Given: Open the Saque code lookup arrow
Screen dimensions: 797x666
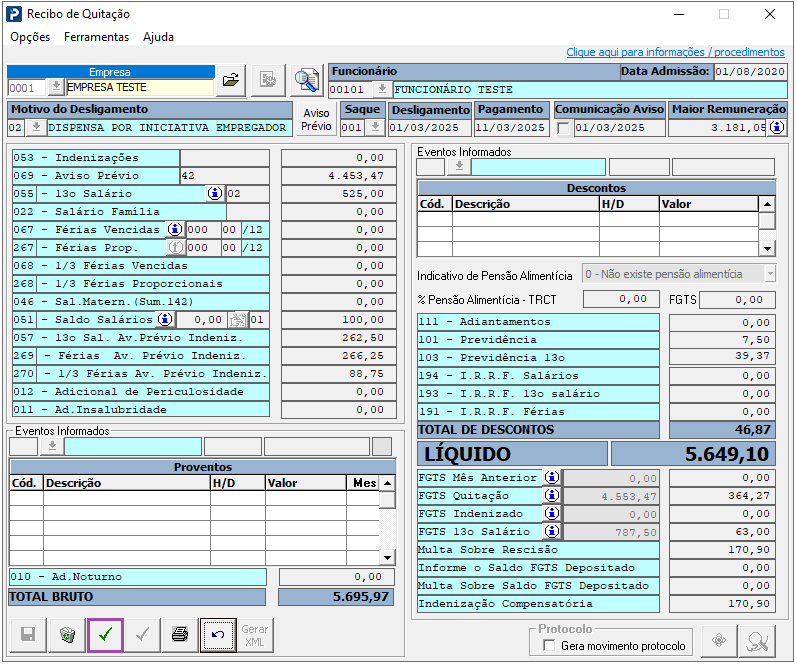Looking at the screenshot, I should (374, 128).
